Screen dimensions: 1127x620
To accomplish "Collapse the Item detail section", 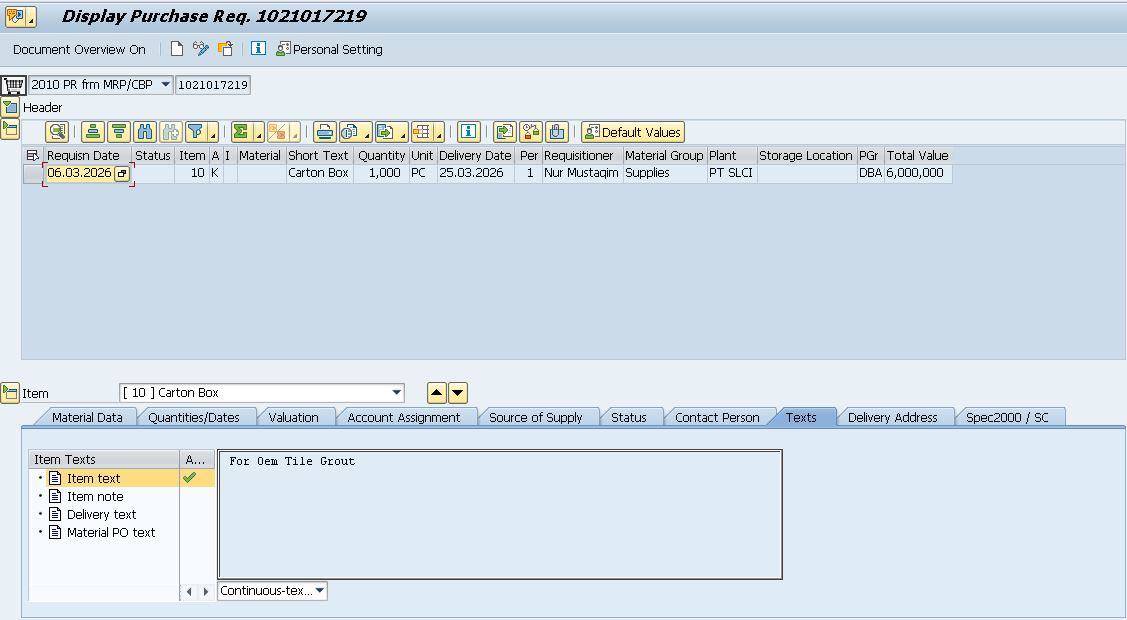I will (10, 393).
